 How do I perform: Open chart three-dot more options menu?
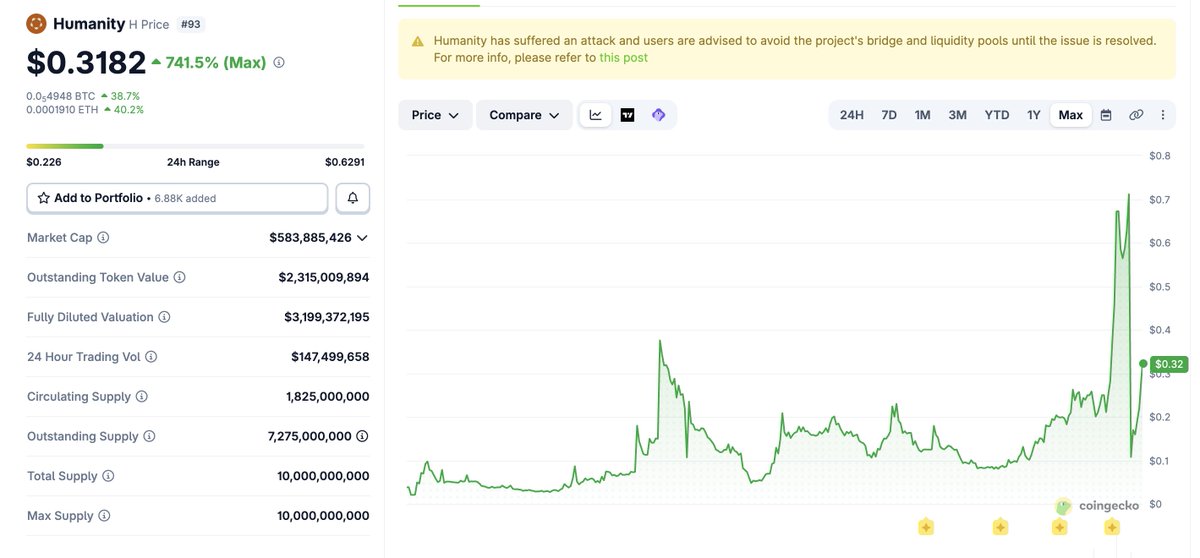1162,115
